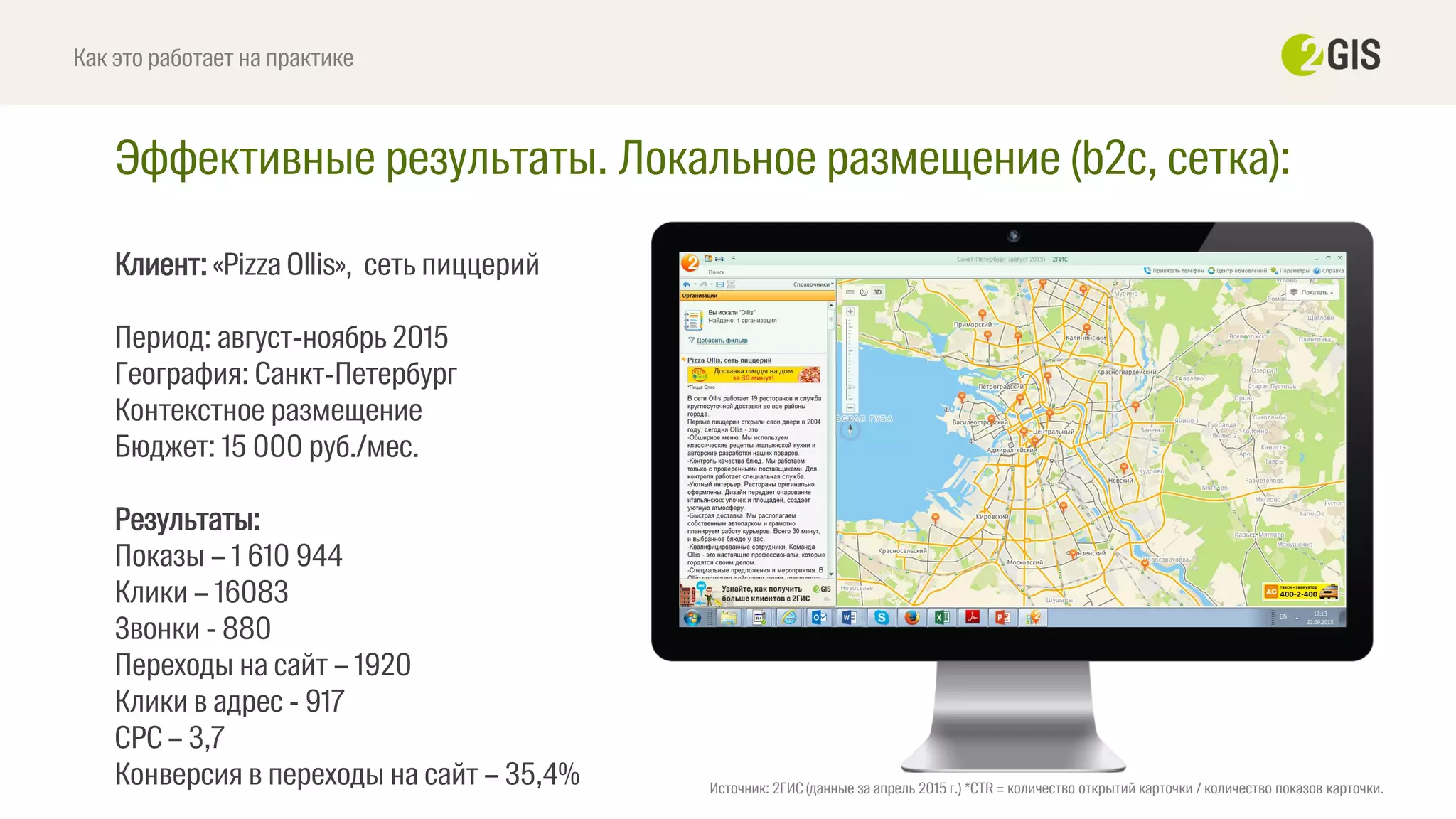Open Параметры settings
The image size is (1456, 819).
(x=1290, y=271)
